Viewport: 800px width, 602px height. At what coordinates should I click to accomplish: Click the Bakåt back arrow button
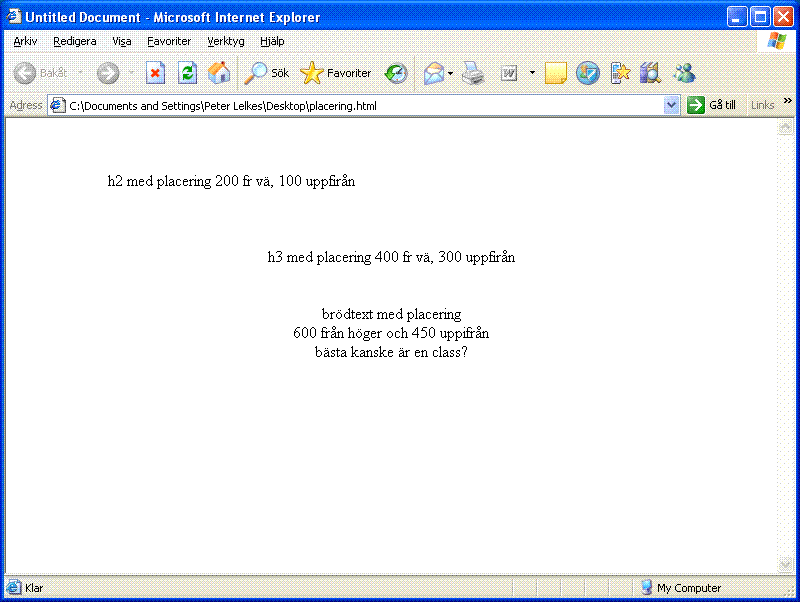(x=40, y=73)
